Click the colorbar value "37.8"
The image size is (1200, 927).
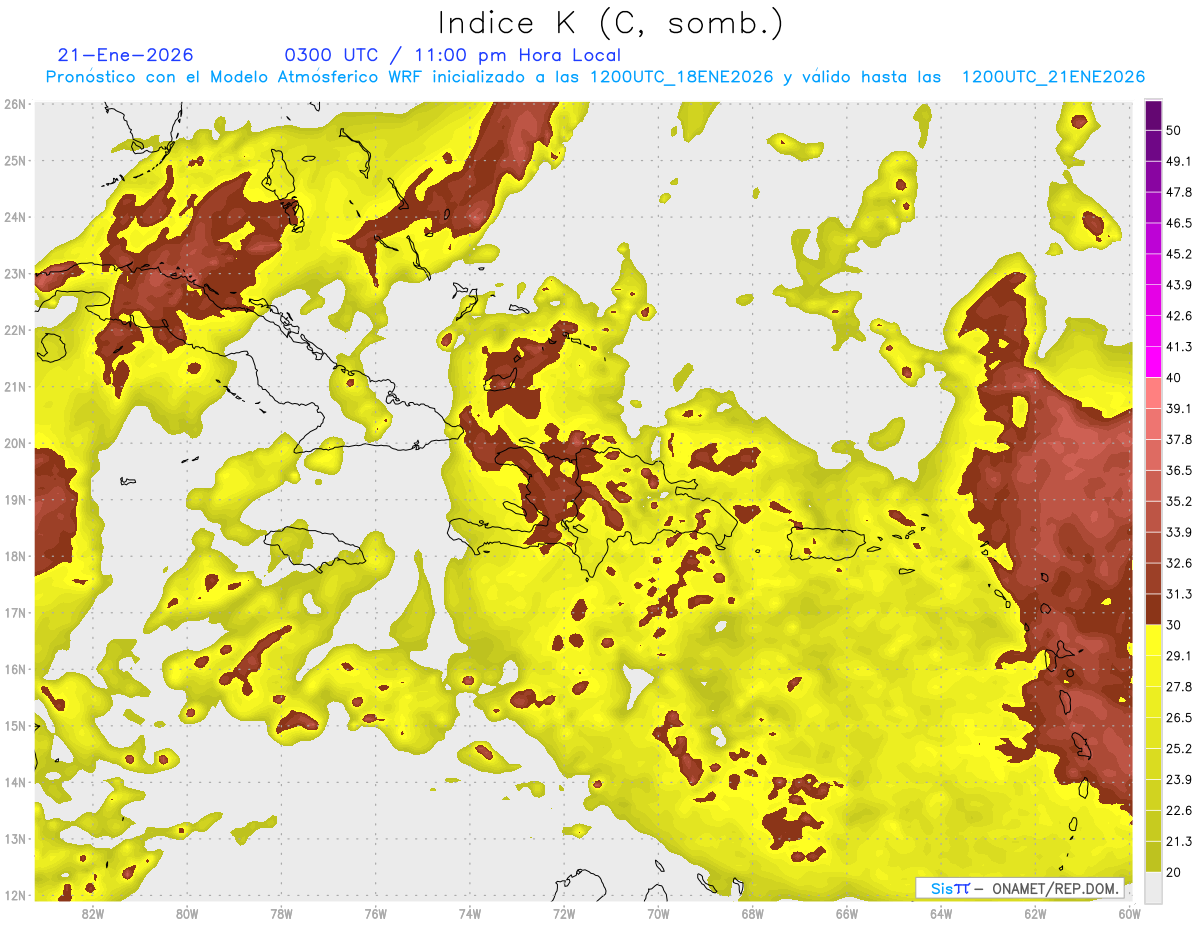[x=1178, y=439]
